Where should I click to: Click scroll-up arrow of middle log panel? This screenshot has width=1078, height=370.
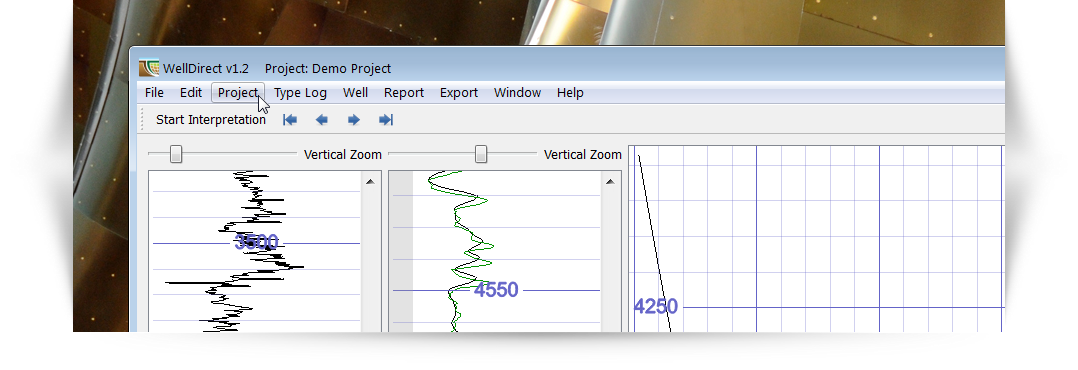point(610,182)
